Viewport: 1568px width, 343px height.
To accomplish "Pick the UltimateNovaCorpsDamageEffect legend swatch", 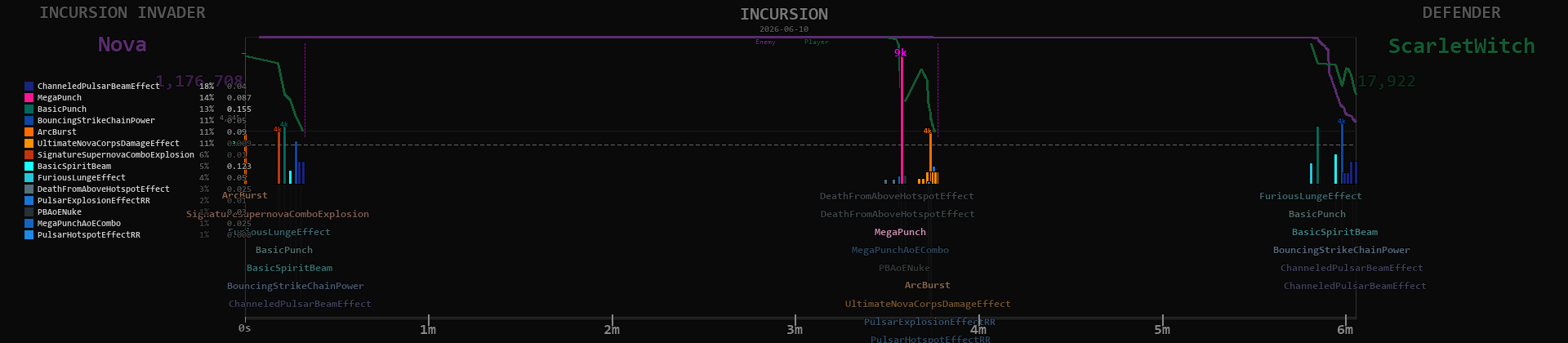I will pyautogui.click(x=29, y=143).
